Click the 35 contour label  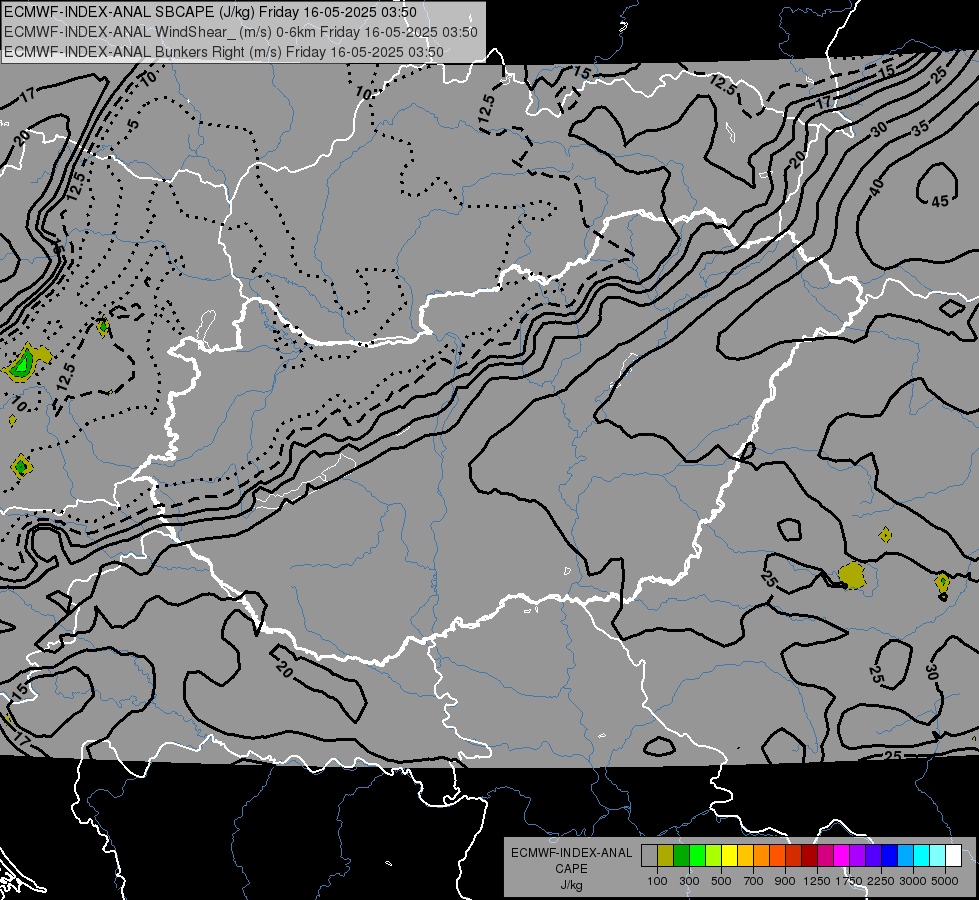920,128
